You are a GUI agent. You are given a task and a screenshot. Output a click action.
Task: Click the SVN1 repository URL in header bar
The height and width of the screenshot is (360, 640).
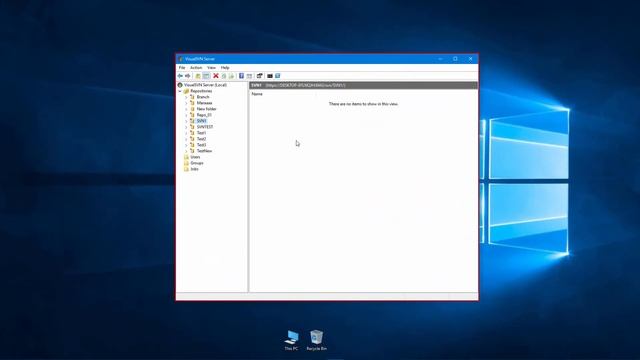(305, 85)
